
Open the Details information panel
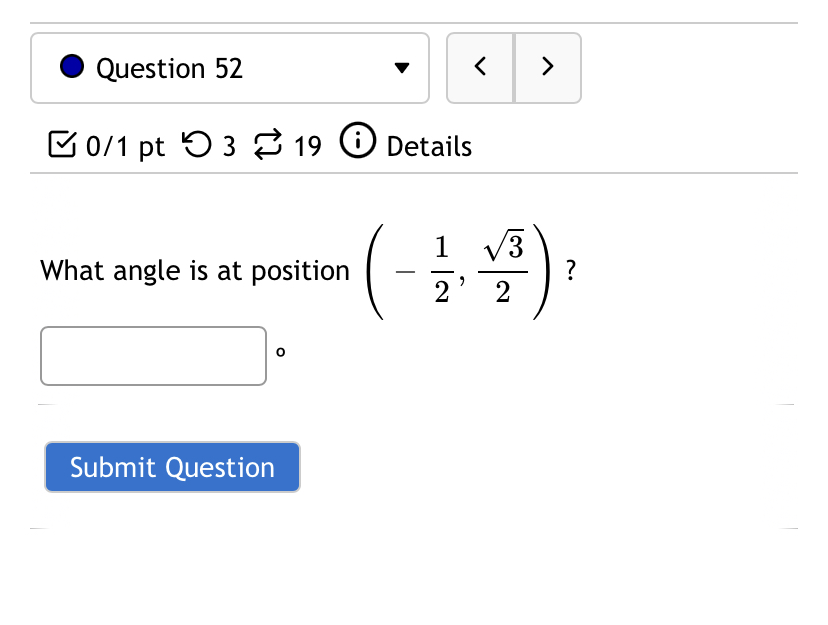(429, 146)
